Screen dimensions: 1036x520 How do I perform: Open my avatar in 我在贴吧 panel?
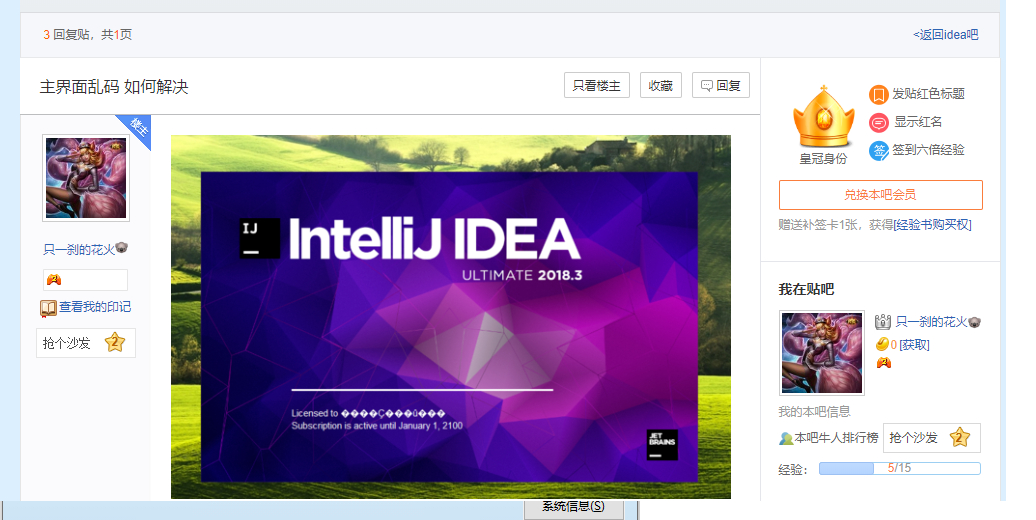pyautogui.click(x=822, y=353)
